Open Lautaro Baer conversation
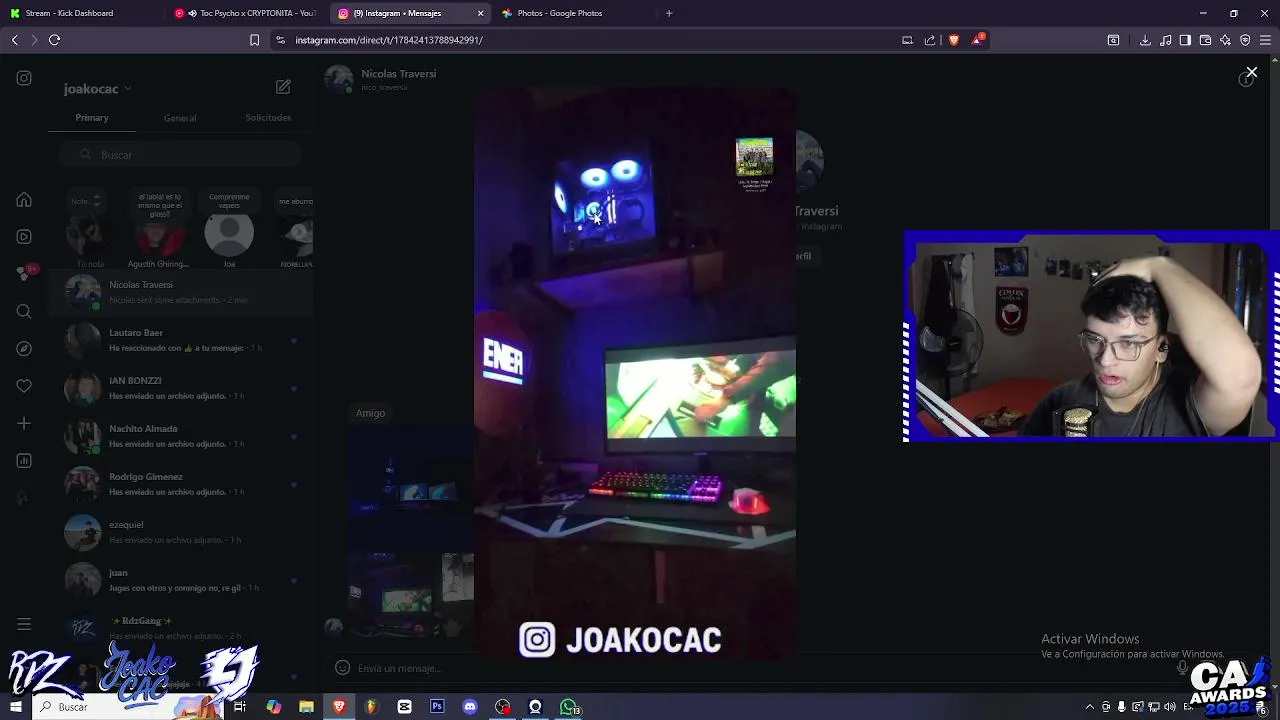1280x720 pixels. [181, 340]
